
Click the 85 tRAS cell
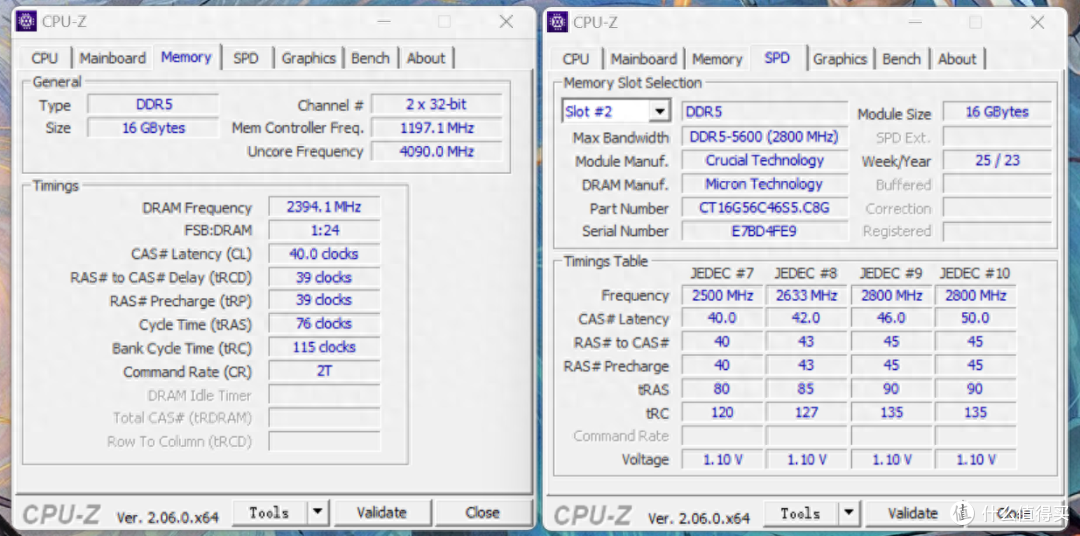806,389
